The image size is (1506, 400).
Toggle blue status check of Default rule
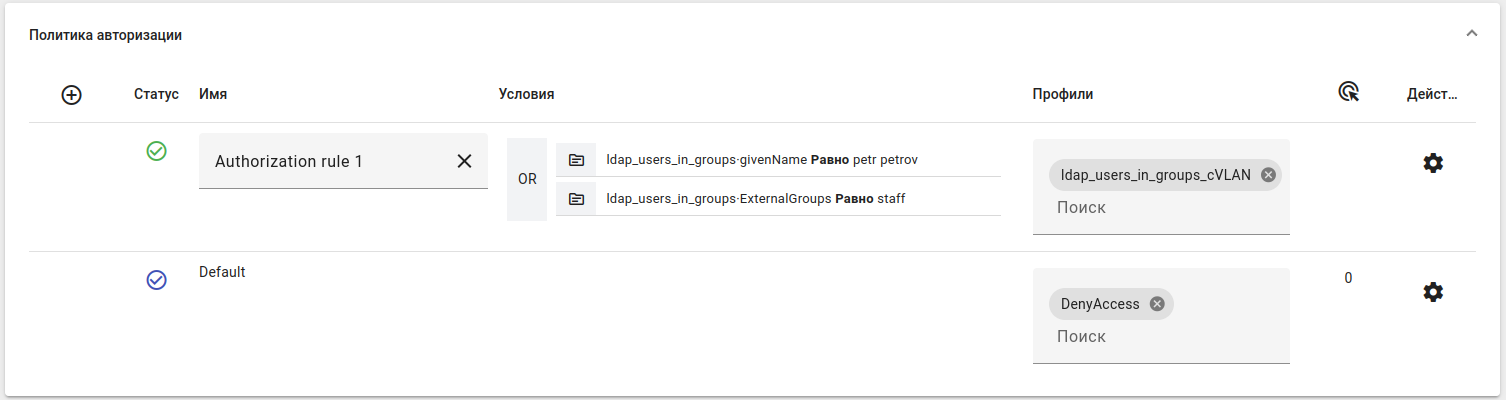[156, 280]
